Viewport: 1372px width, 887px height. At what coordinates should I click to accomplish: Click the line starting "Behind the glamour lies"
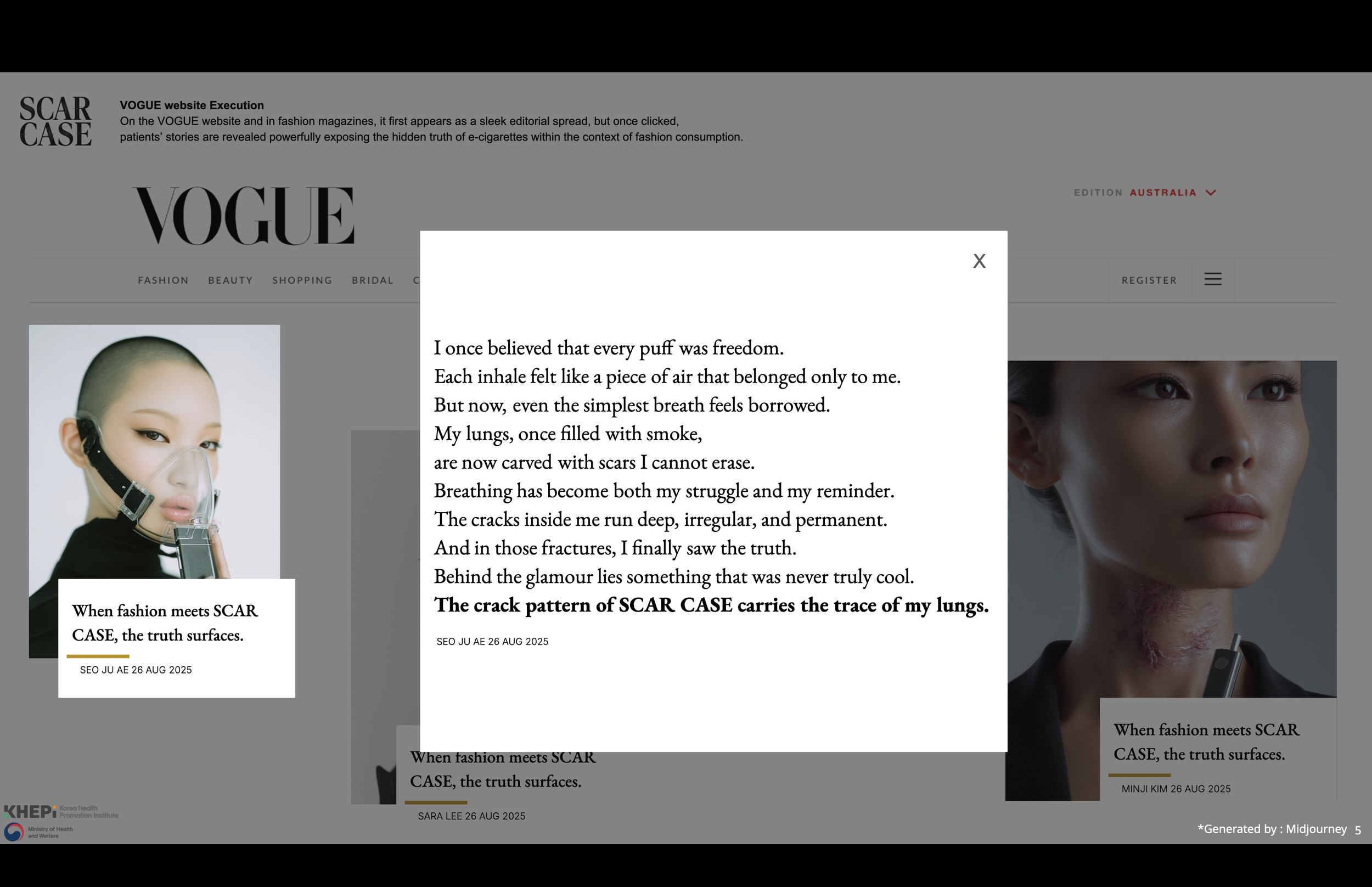pyautogui.click(x=673, y=576)
